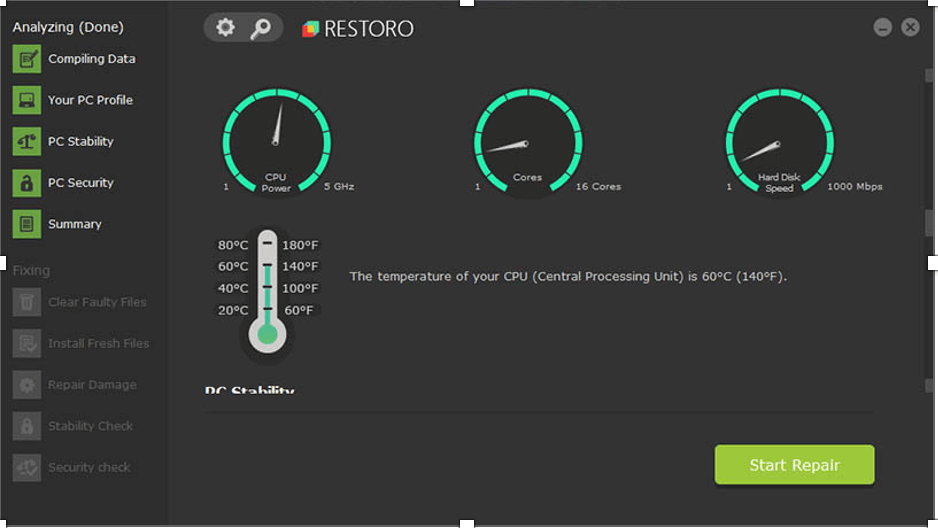Click the Summary document icon
938x528 pixels.
tap(27, 224)
